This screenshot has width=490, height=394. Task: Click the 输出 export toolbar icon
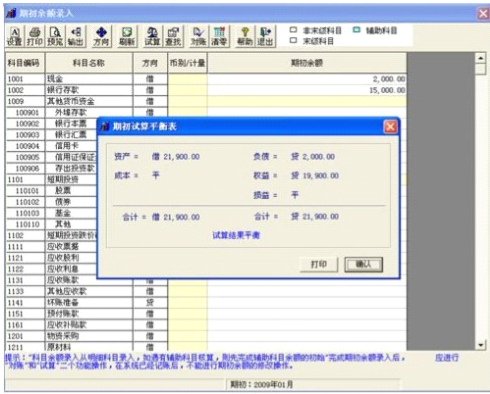(76, 36)
